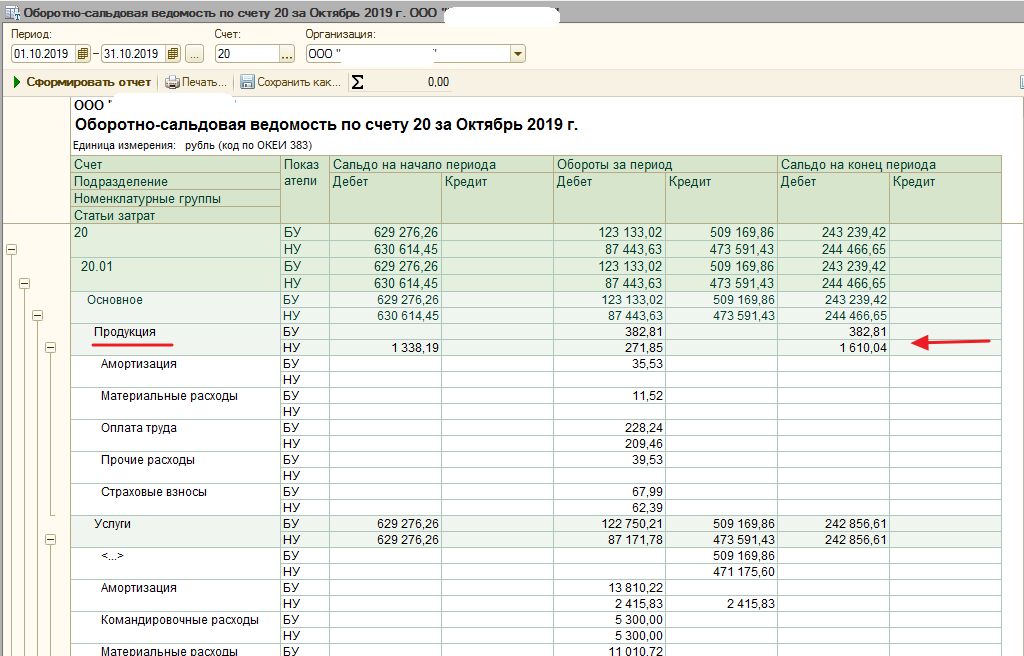This screenshot has height=656, width=1024.
Task: Collapse the Услуги nomenclature group
Action: tap(50, 539)
